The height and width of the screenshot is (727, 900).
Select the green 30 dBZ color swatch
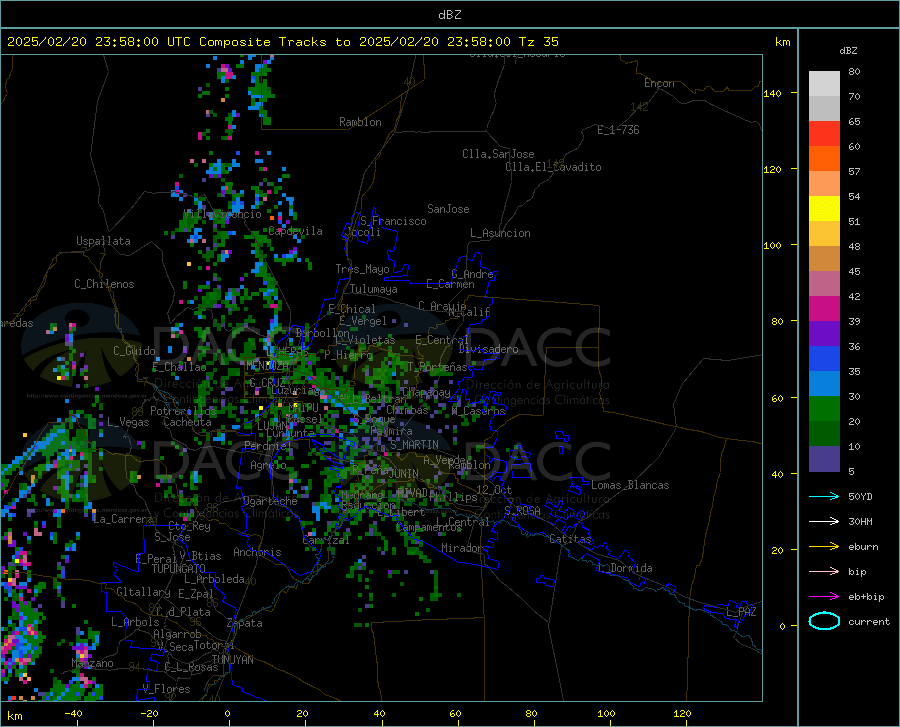click(x=824, y=409)
